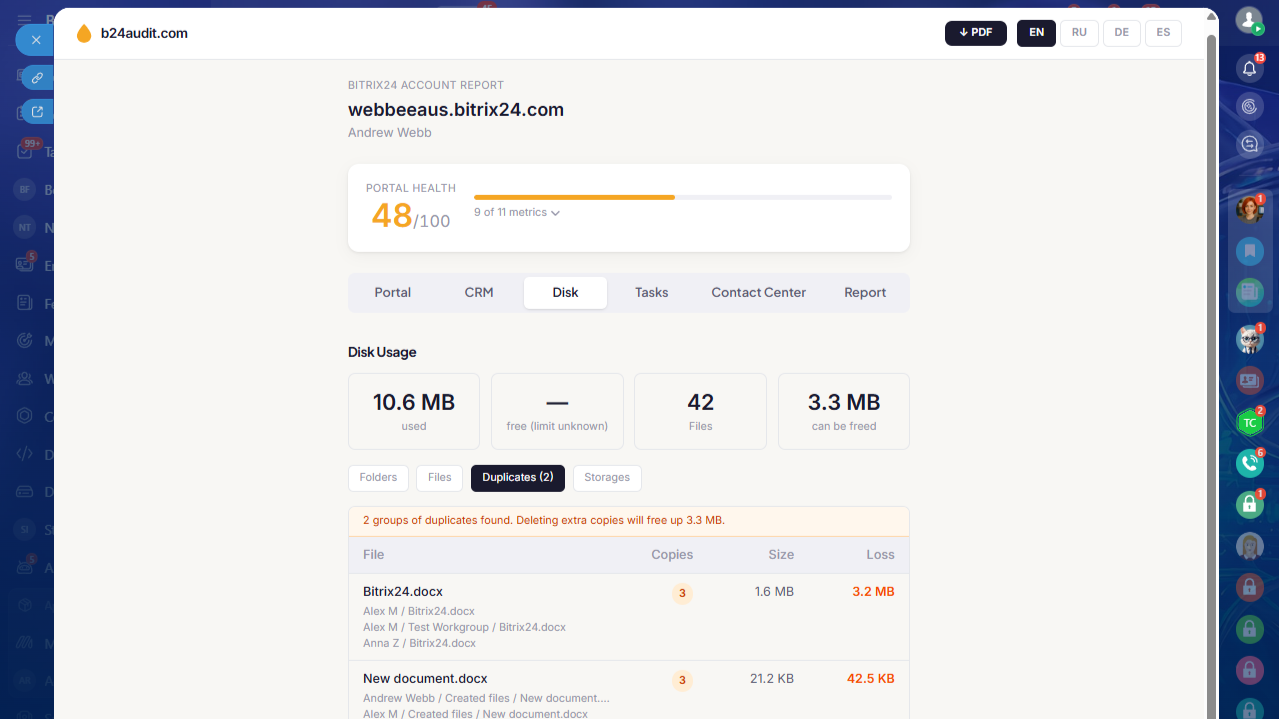Select the Disk tab
The image size is (1279, 719).
click(x=565, y=293)
